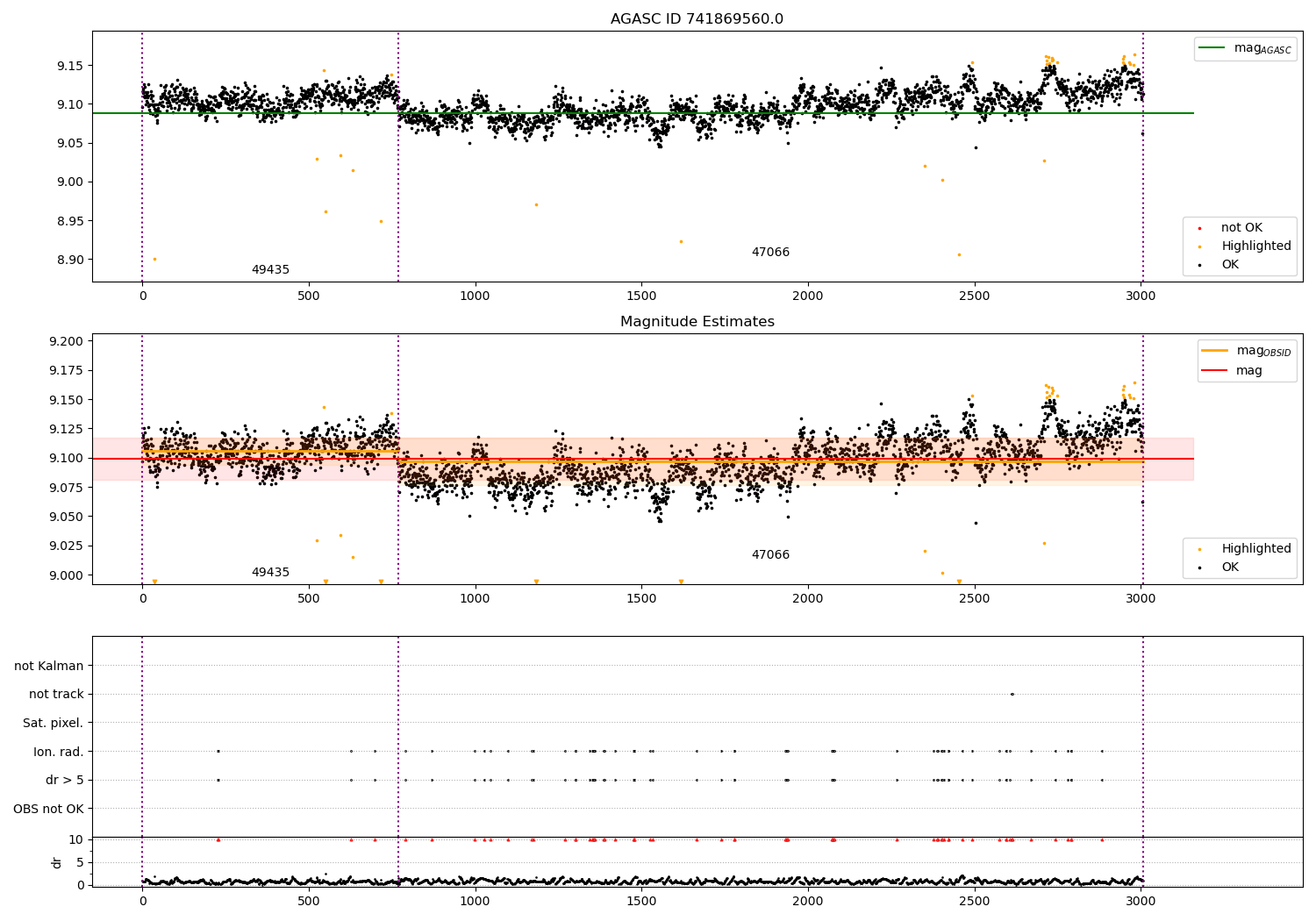Click the 9.000 tick label on middle plot

(x=67, y=575)
